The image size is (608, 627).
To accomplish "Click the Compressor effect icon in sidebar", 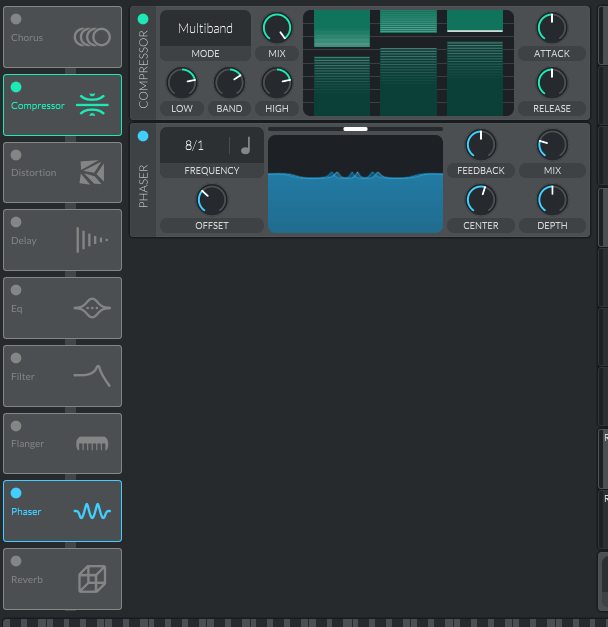I will [x=92, y=105].
